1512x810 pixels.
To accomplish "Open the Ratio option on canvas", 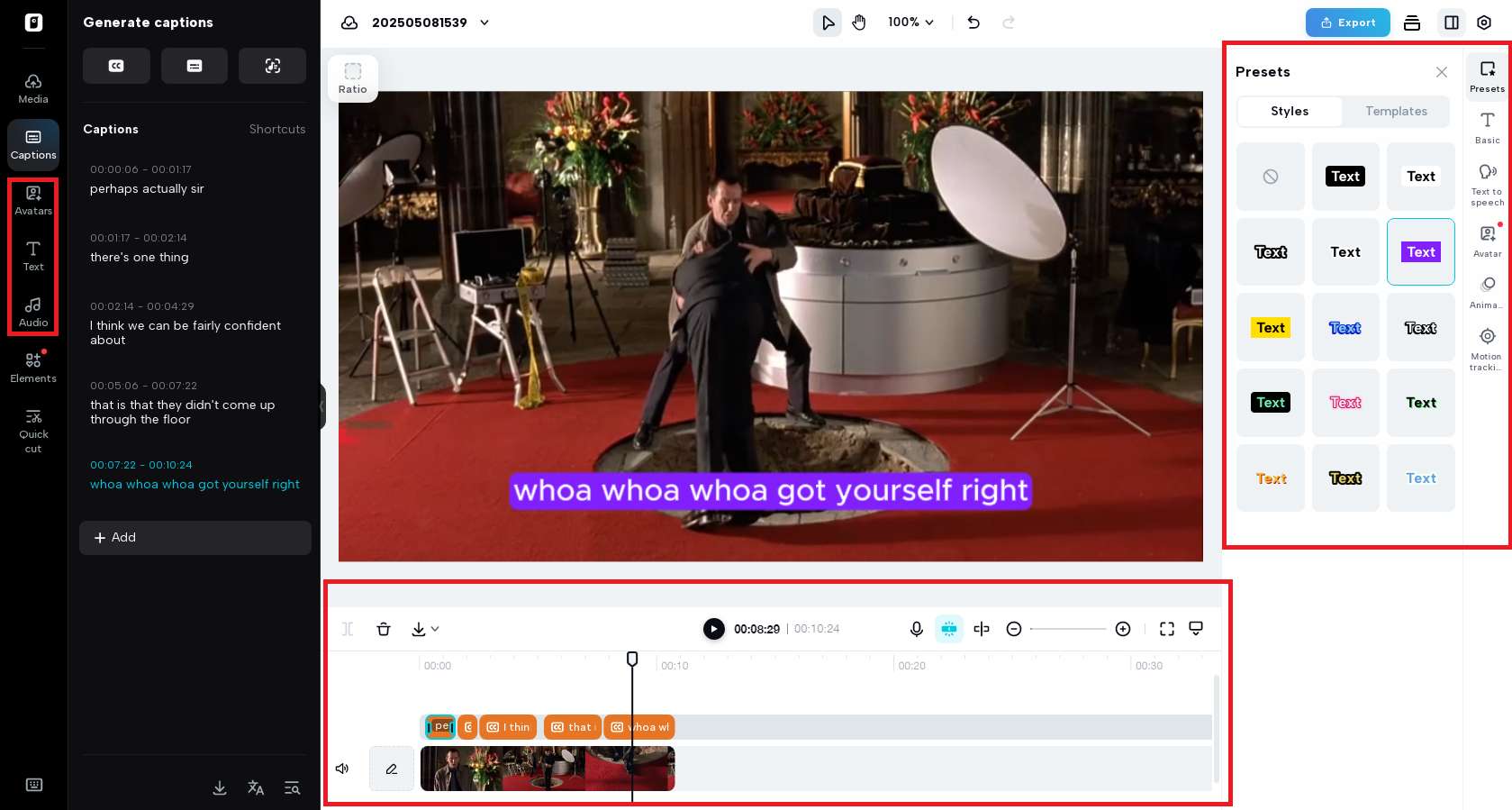I will pyautogui.click(x=353, y=78).
